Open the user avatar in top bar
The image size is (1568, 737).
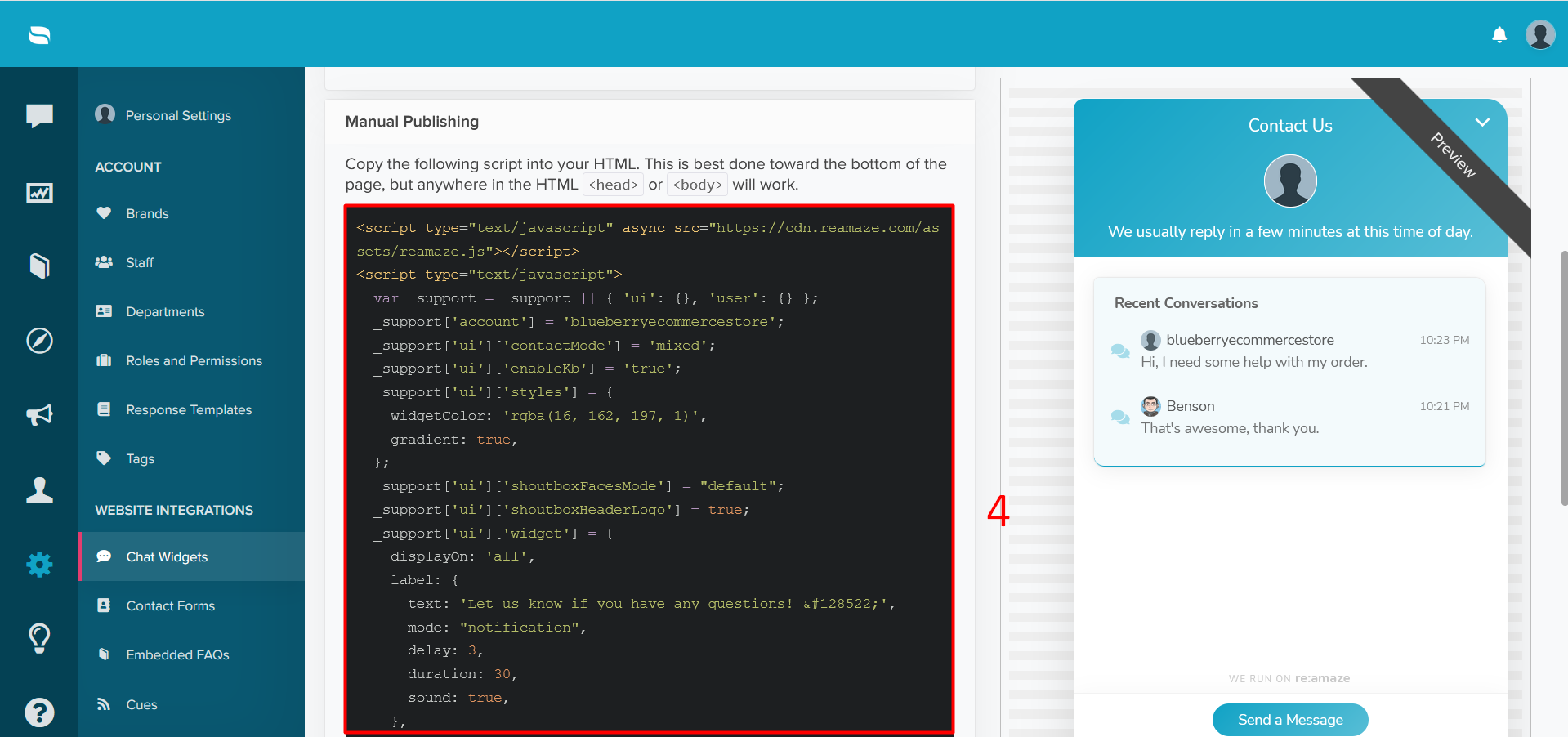1539,35
